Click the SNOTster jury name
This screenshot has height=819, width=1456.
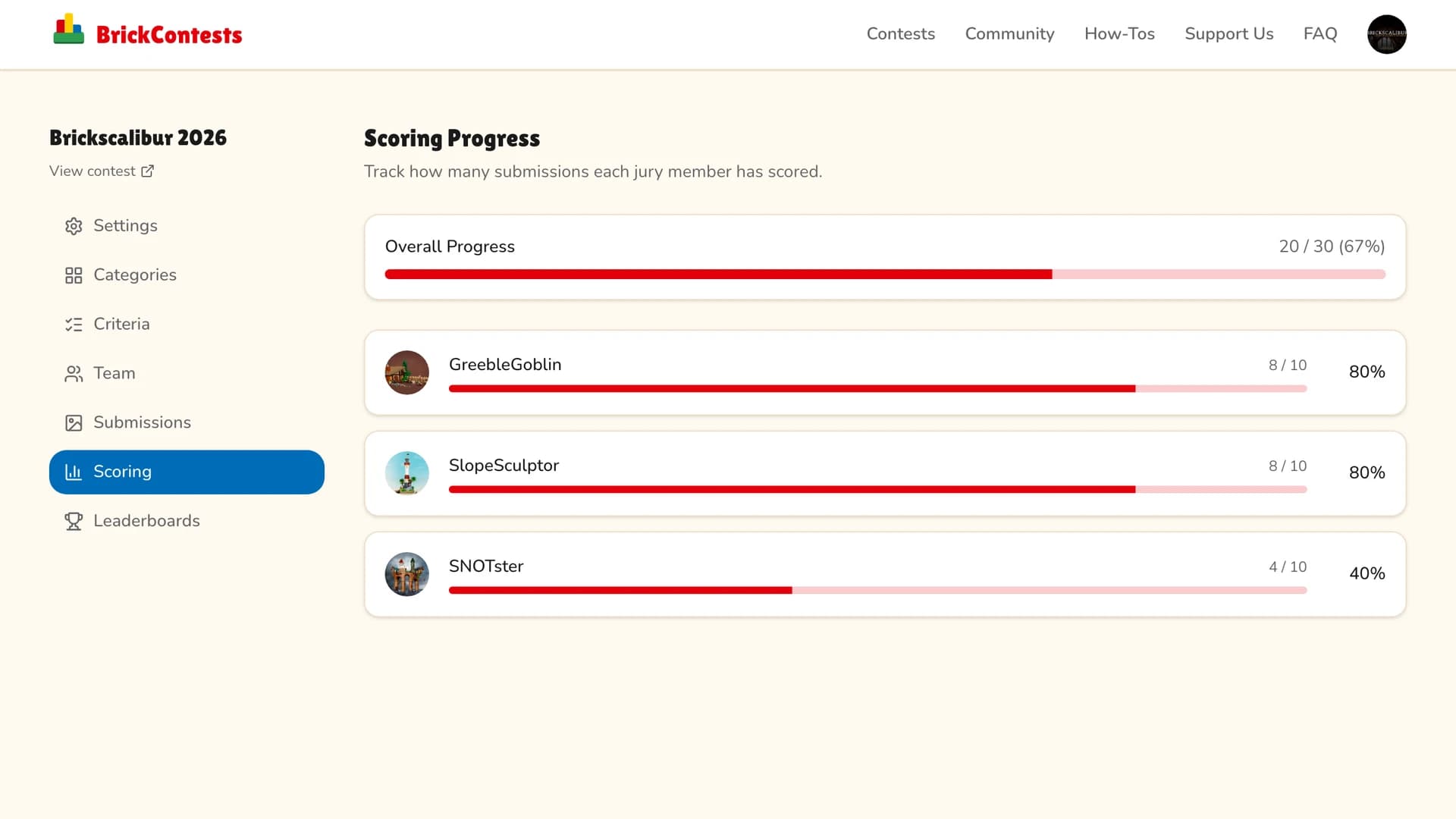[x=486, y=566]
